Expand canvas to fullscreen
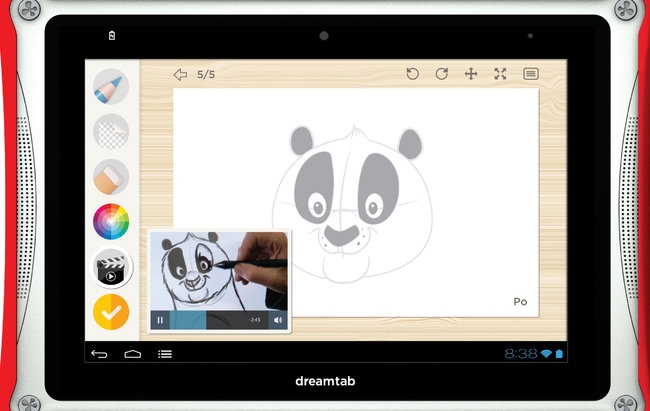 (x=501, y=75)
